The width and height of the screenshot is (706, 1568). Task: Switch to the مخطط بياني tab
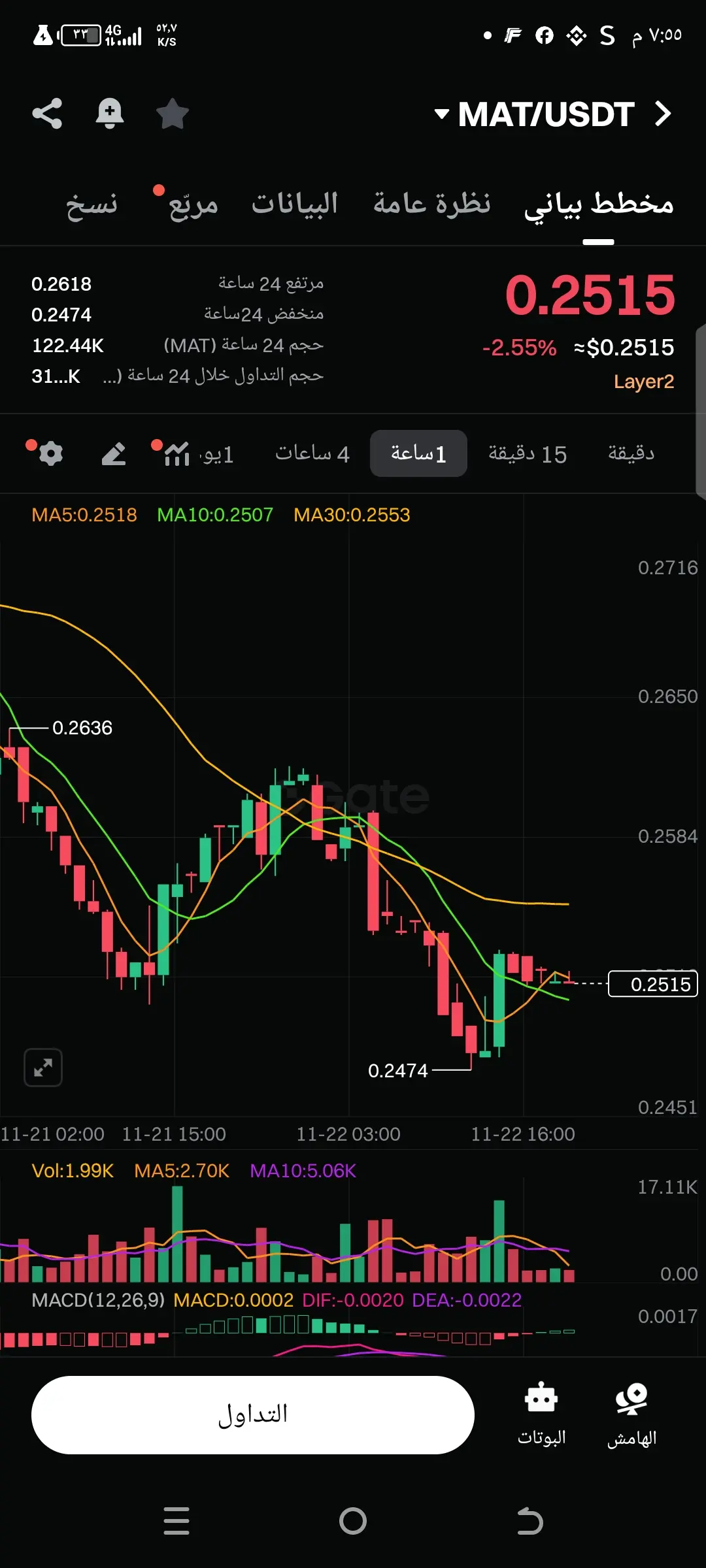pyautogui.click(x=599, y=204)
